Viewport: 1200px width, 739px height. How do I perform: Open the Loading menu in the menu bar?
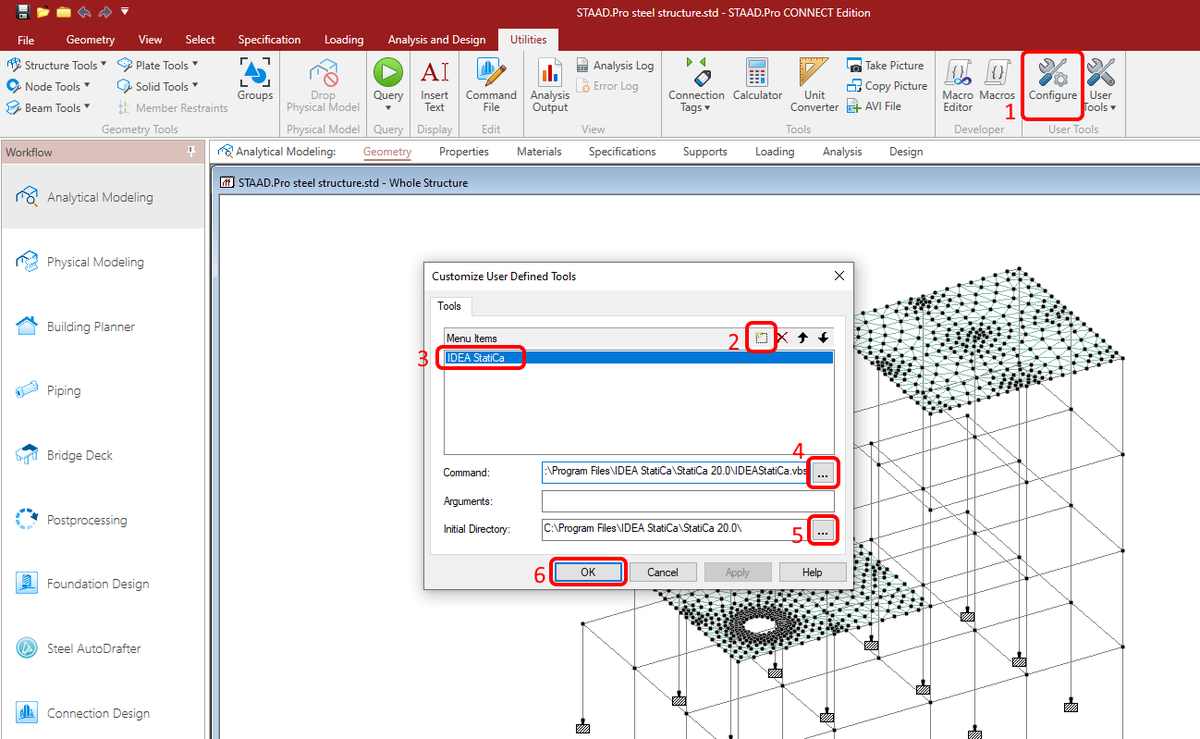click(x=344, y=40)
